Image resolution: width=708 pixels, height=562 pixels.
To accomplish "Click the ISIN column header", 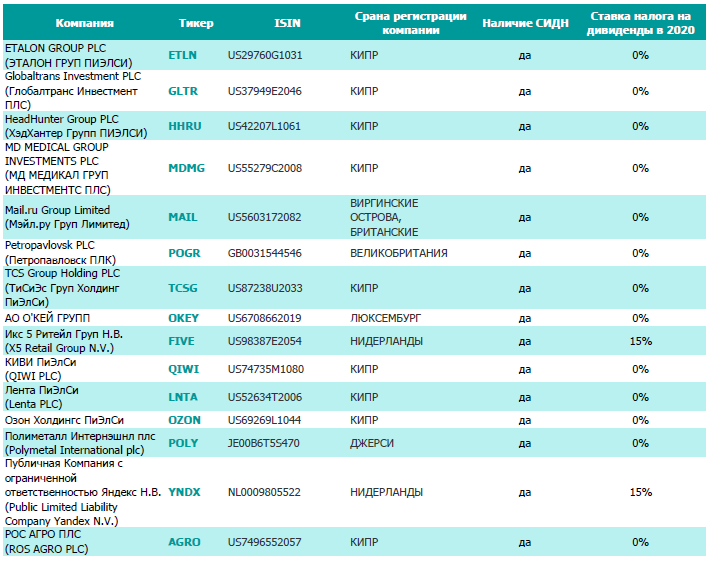I will (287, 23).
